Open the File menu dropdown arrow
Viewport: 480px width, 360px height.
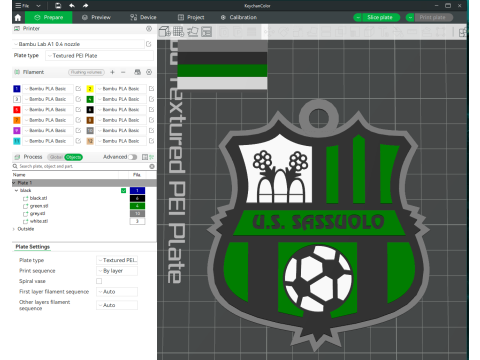[x=38, y=6]
